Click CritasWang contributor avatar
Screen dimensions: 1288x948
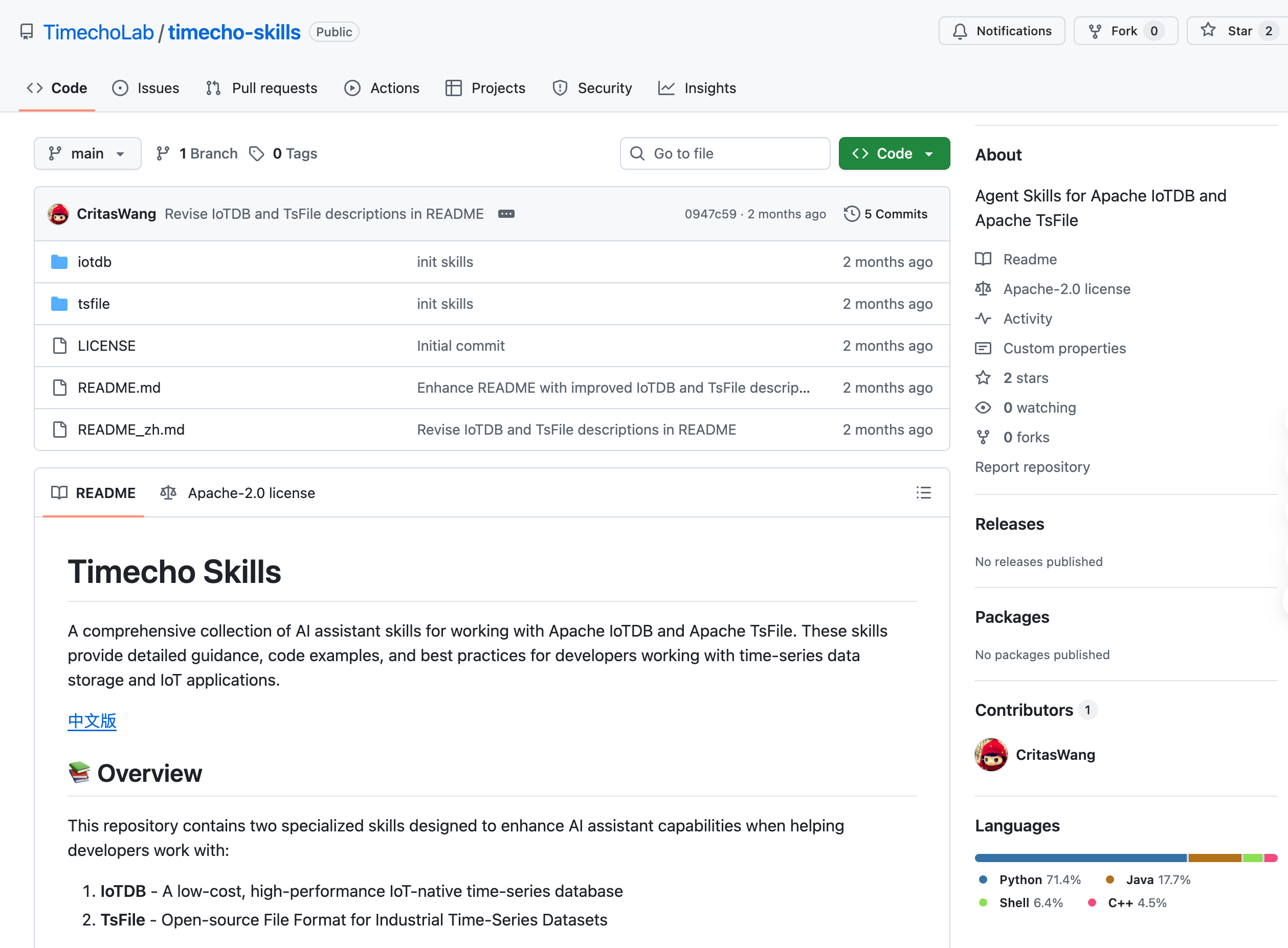(x=991, y=754)
